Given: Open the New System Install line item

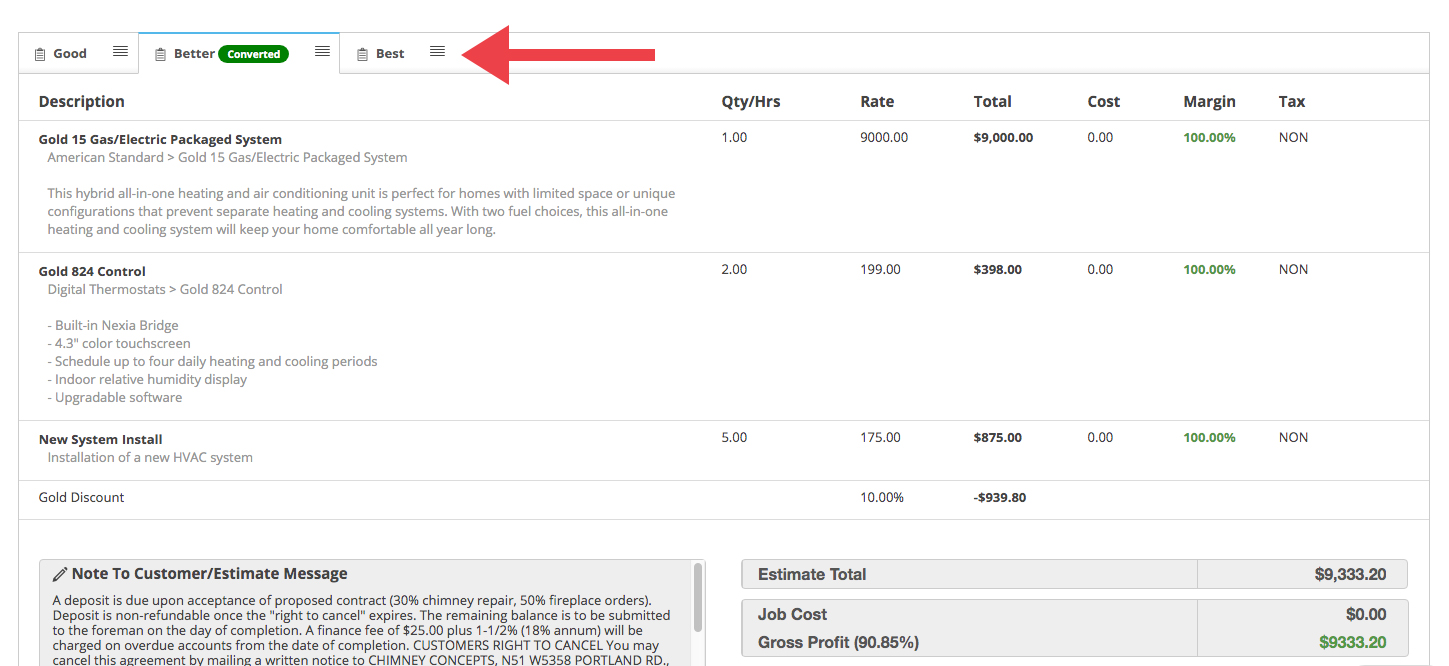Looking at the screenshot, I should tap(100, 439).
